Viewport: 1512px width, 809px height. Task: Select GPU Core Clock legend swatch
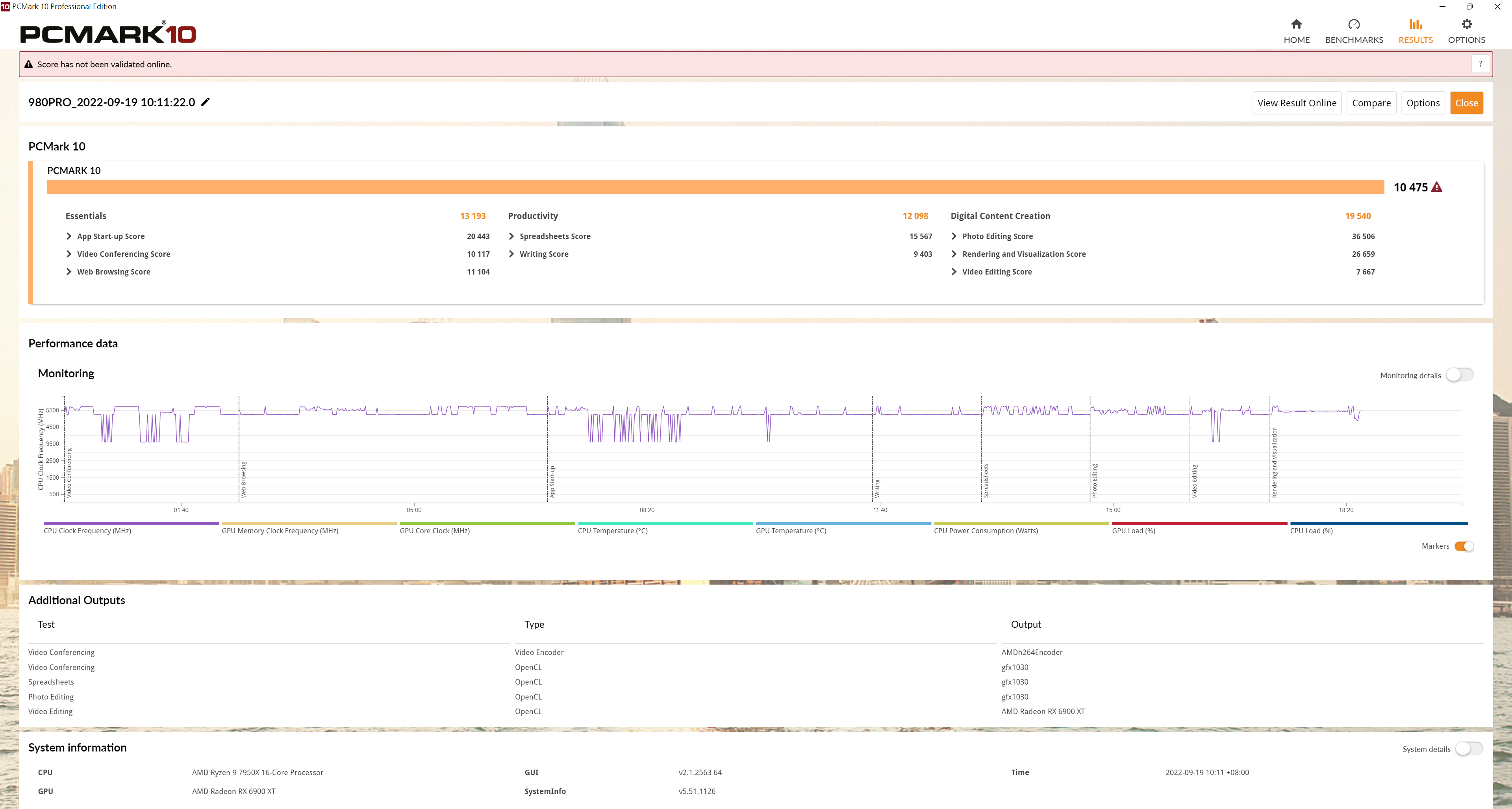[487, 523]
